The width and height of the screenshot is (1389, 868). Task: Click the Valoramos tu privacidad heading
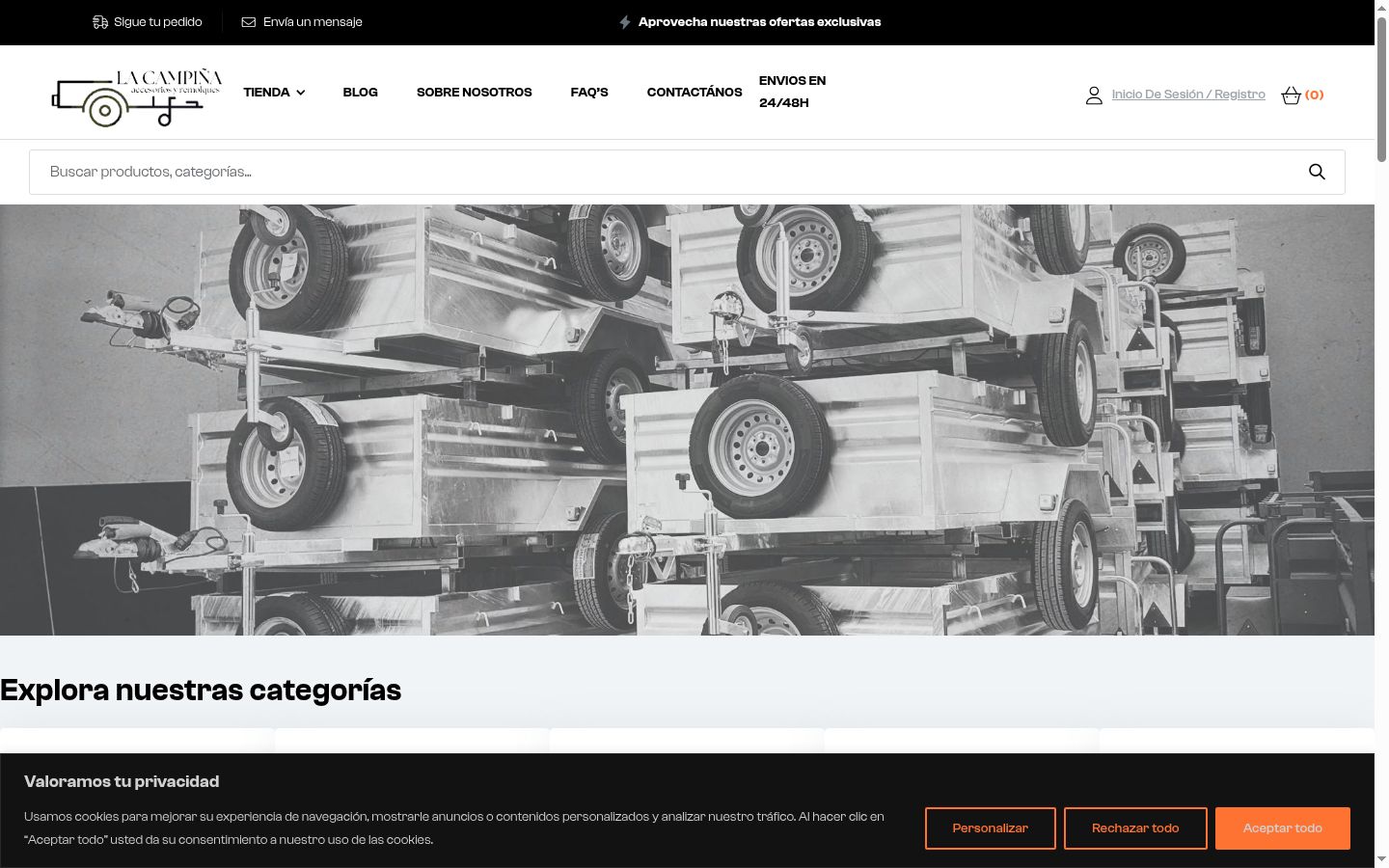(122, 781)
